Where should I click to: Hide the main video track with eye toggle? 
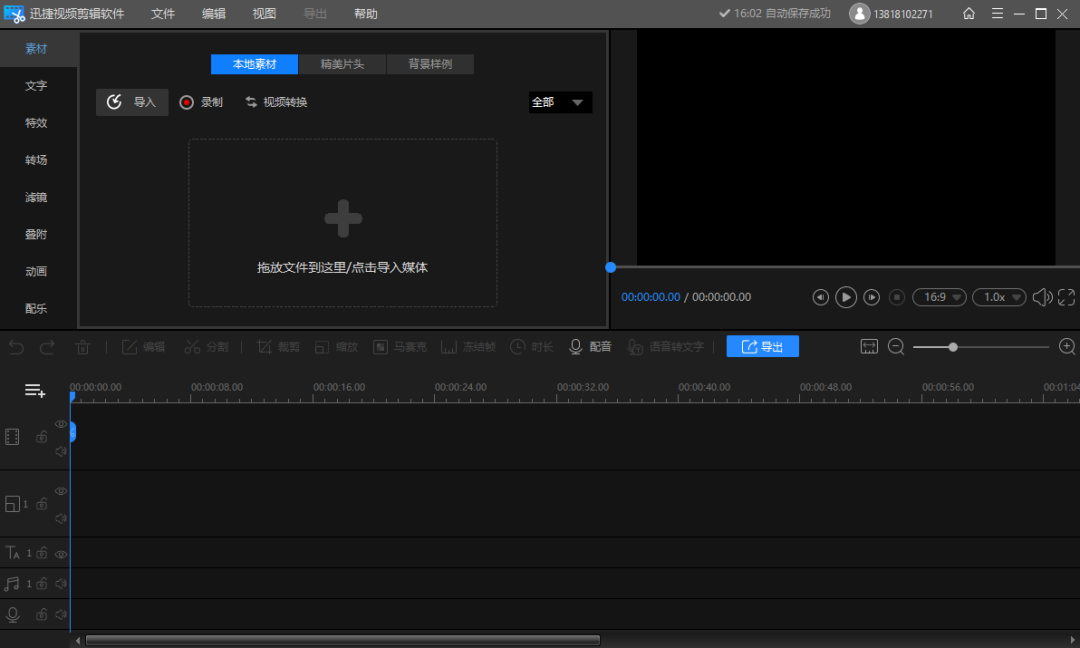click(61, 423)
